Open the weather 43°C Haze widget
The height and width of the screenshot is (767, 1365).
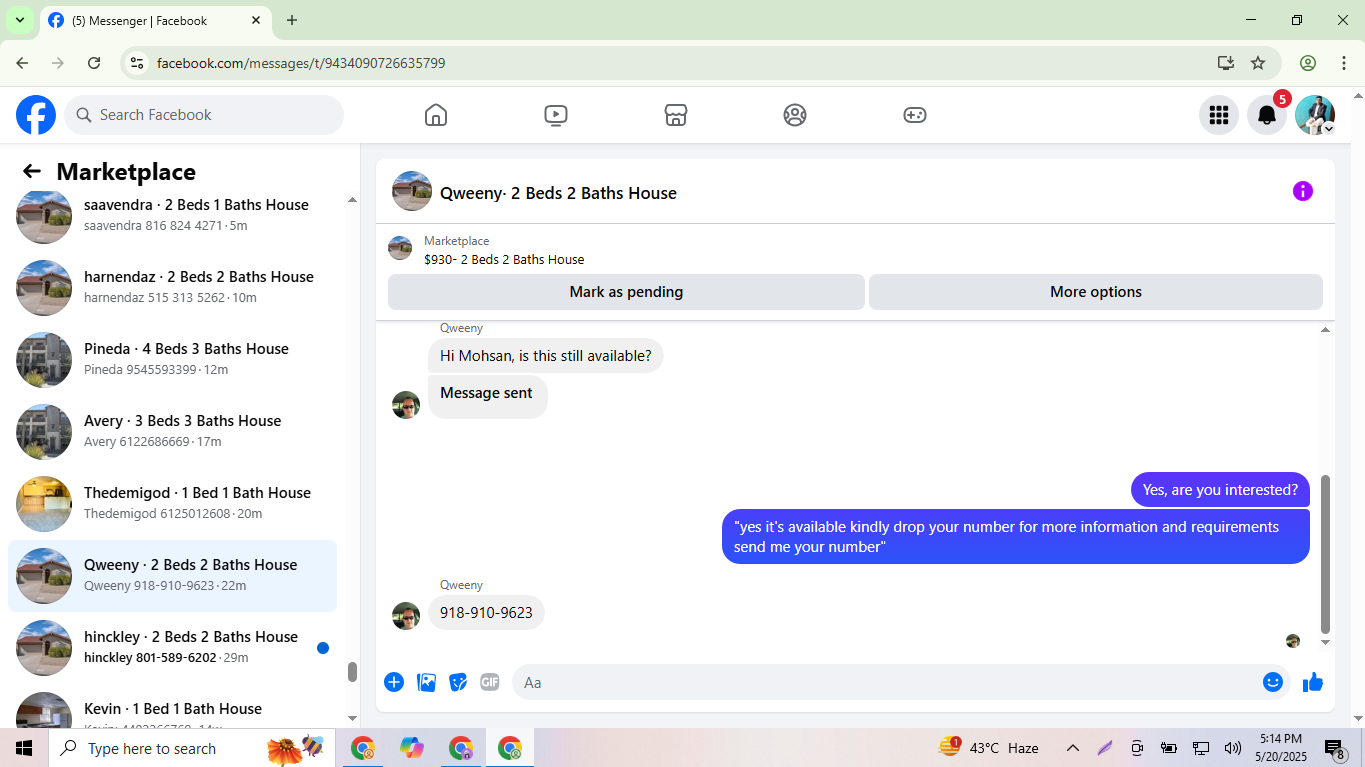[989, 748]
